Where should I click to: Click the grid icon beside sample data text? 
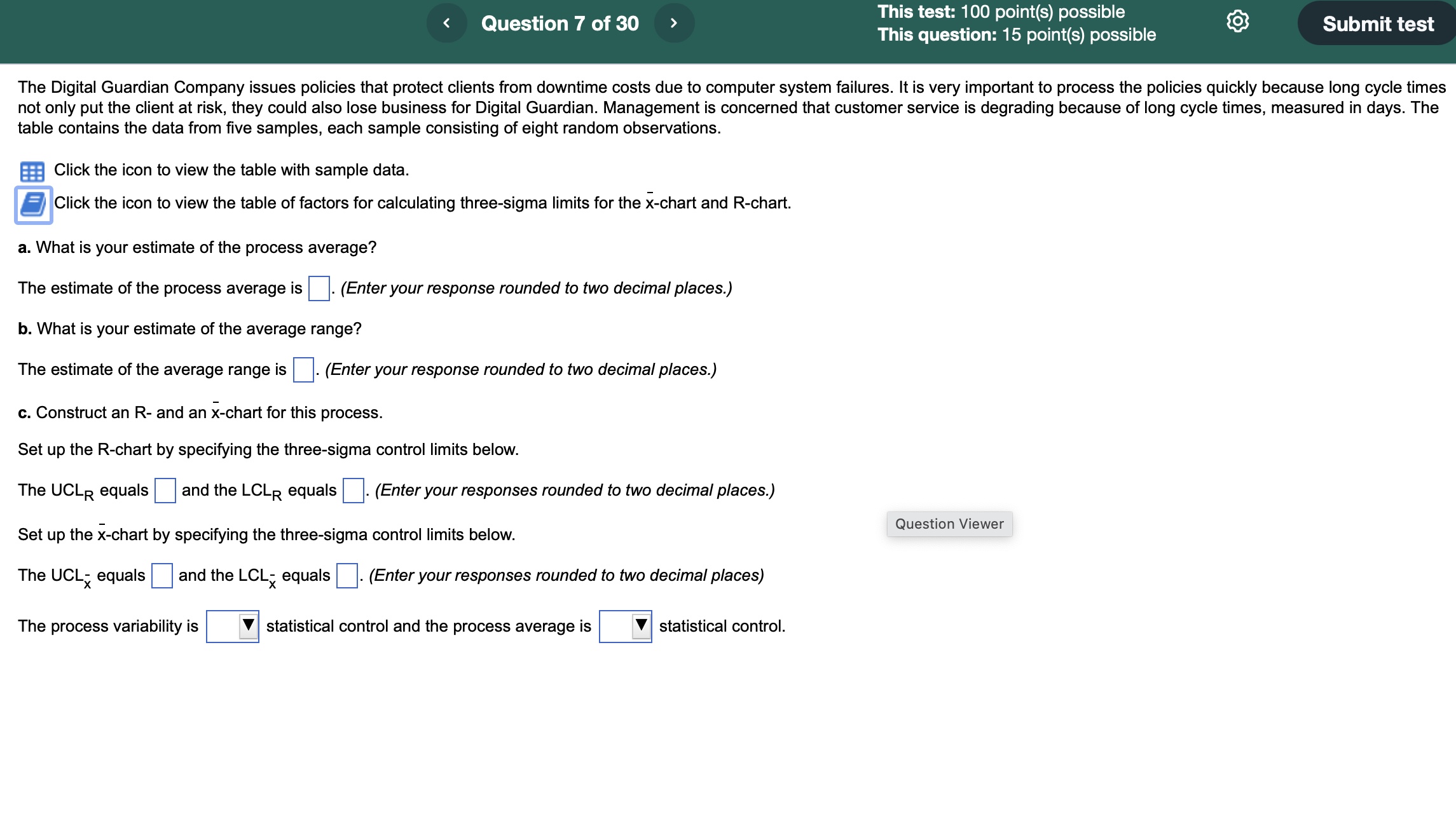point(32,170)
